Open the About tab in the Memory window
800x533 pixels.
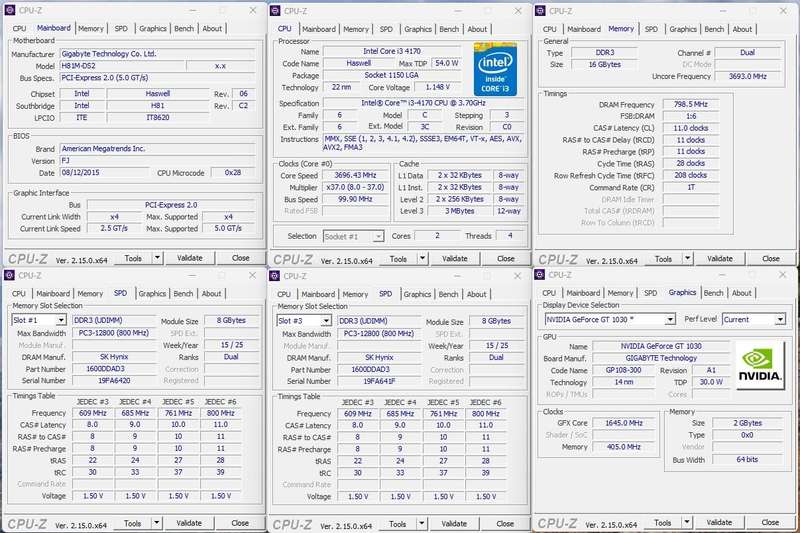pyautogui.click(x=742, y=29)
